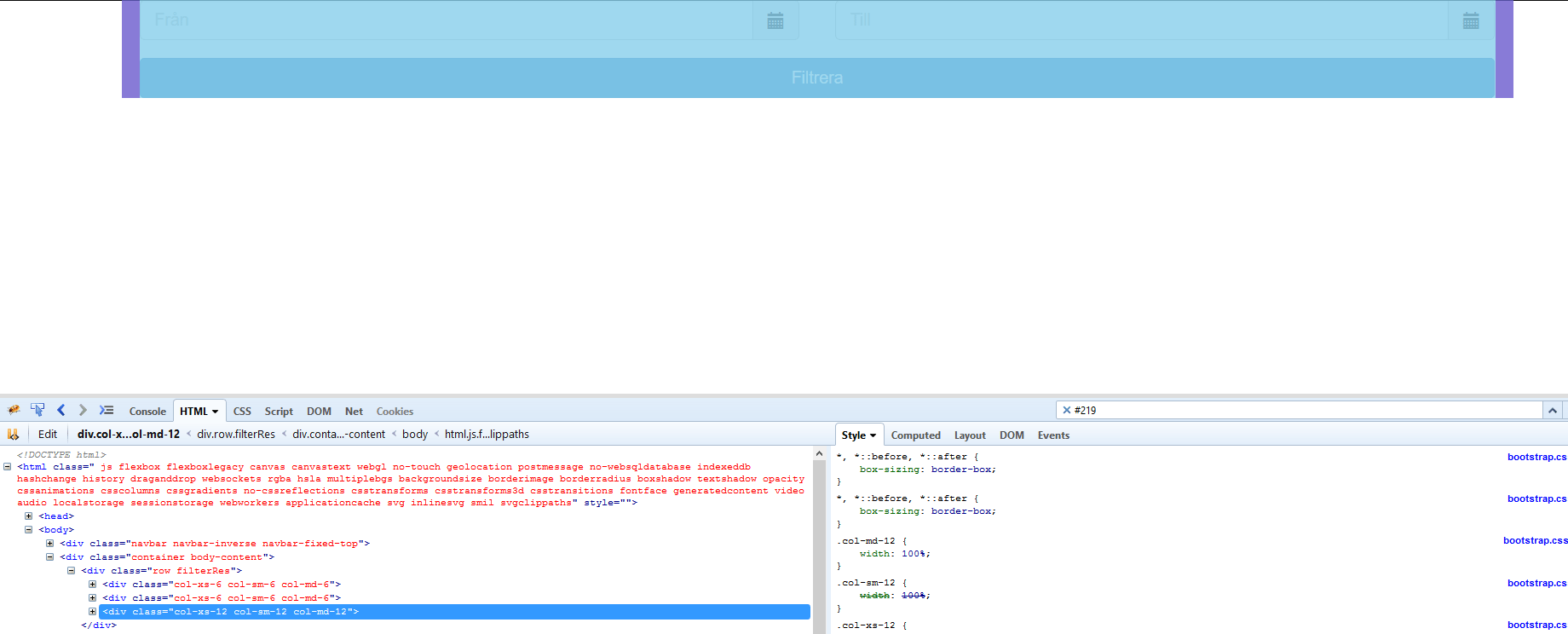Image resolution: width=1568 pixels, height=634 pixels.
Task: Select div.conta...-content in the breadcrumb
Action: (339, 434)
